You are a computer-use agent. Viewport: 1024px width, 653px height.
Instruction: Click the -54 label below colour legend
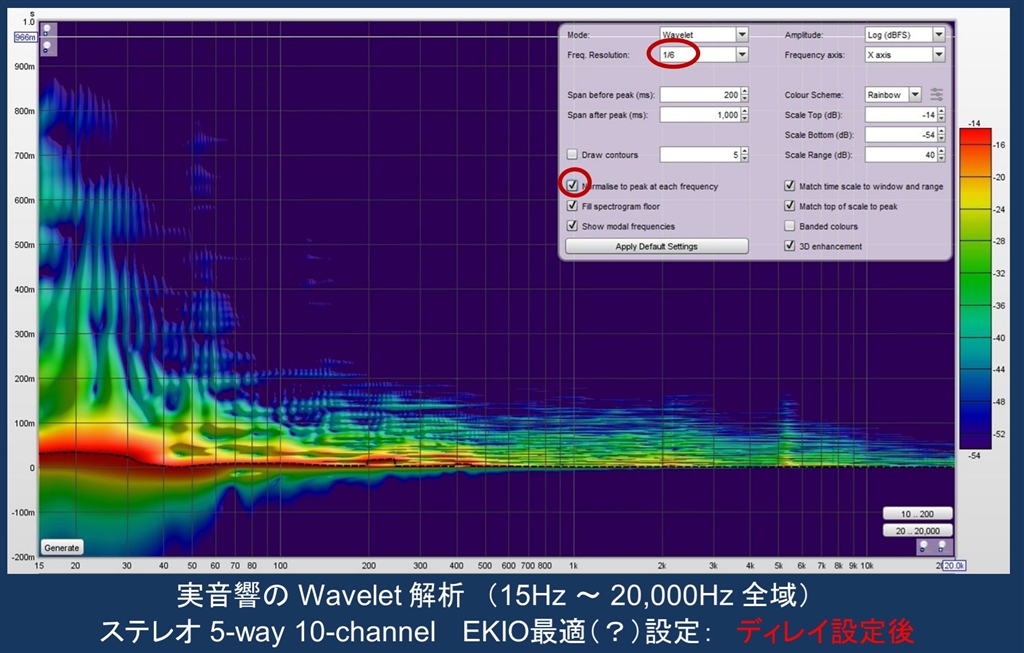tap(974, 456)
